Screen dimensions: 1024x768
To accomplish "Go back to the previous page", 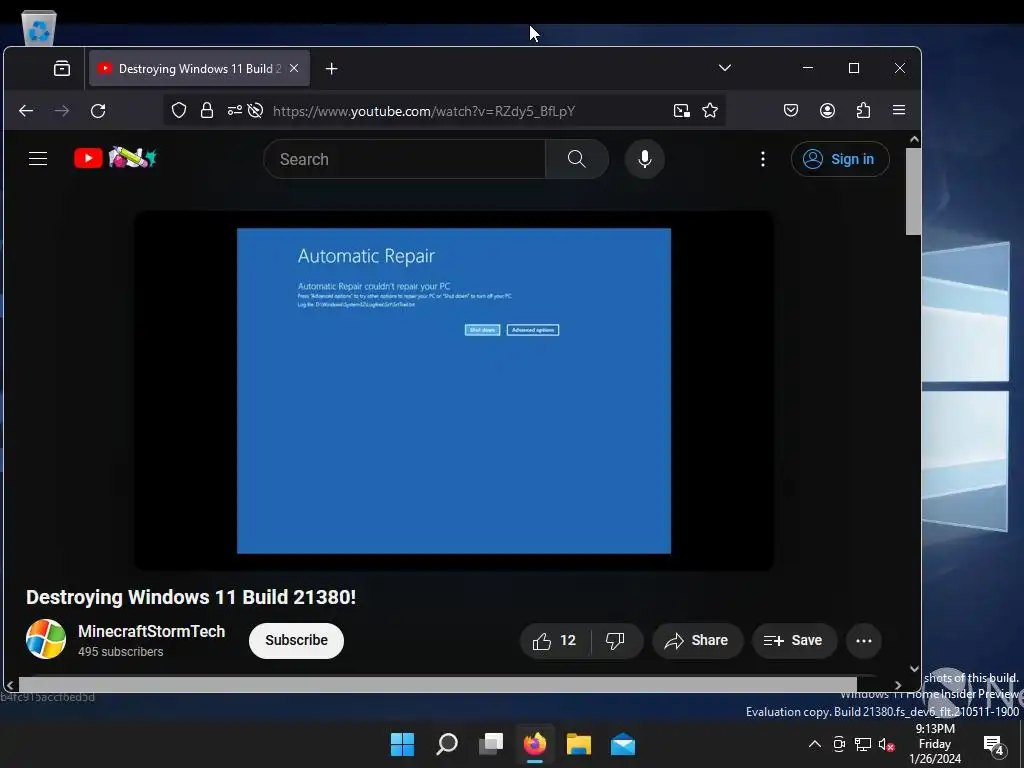I will point(26,111).
